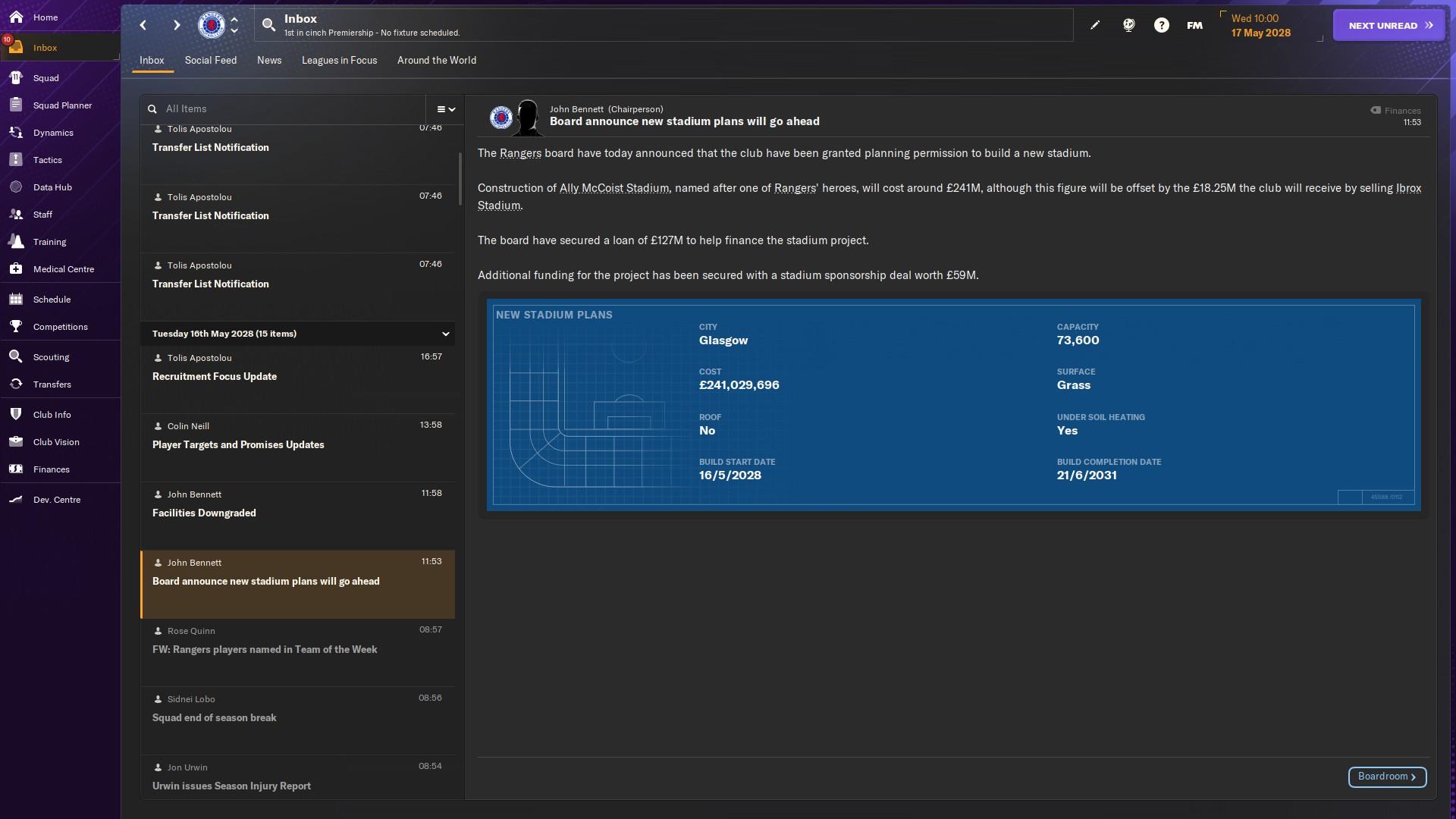The image size is (1456, 819).
Task: Open the Club Vision sidebar icon
Action: (x=16, y=441)
